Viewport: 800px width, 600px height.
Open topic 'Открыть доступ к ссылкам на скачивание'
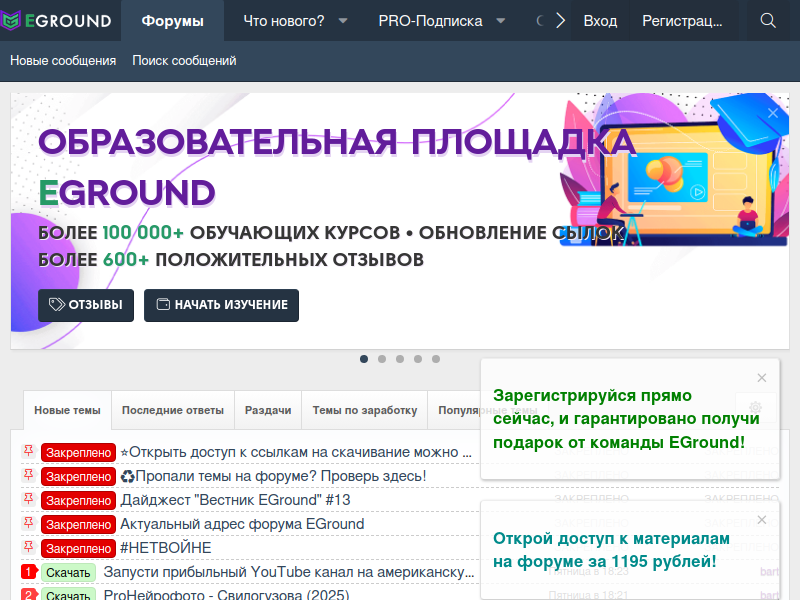[x=296, y=452]
